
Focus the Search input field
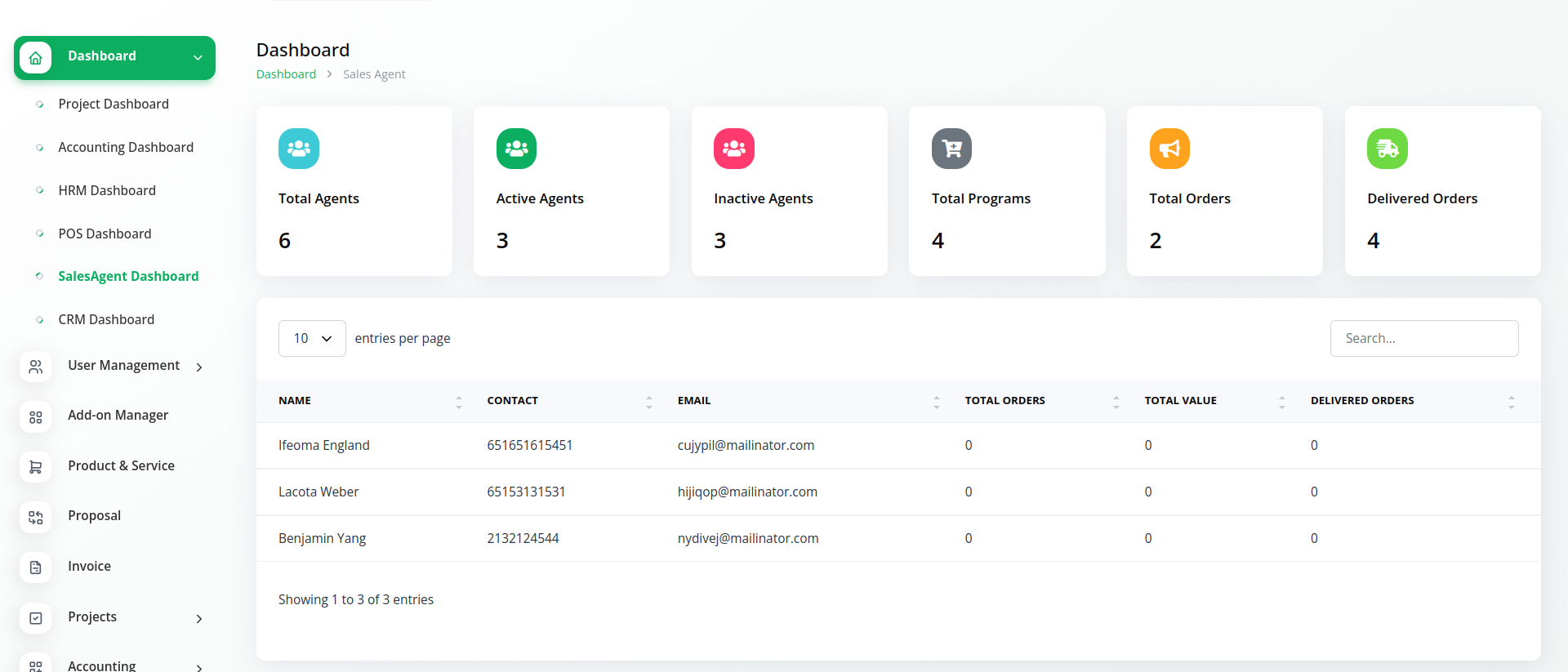(1423, 338)
